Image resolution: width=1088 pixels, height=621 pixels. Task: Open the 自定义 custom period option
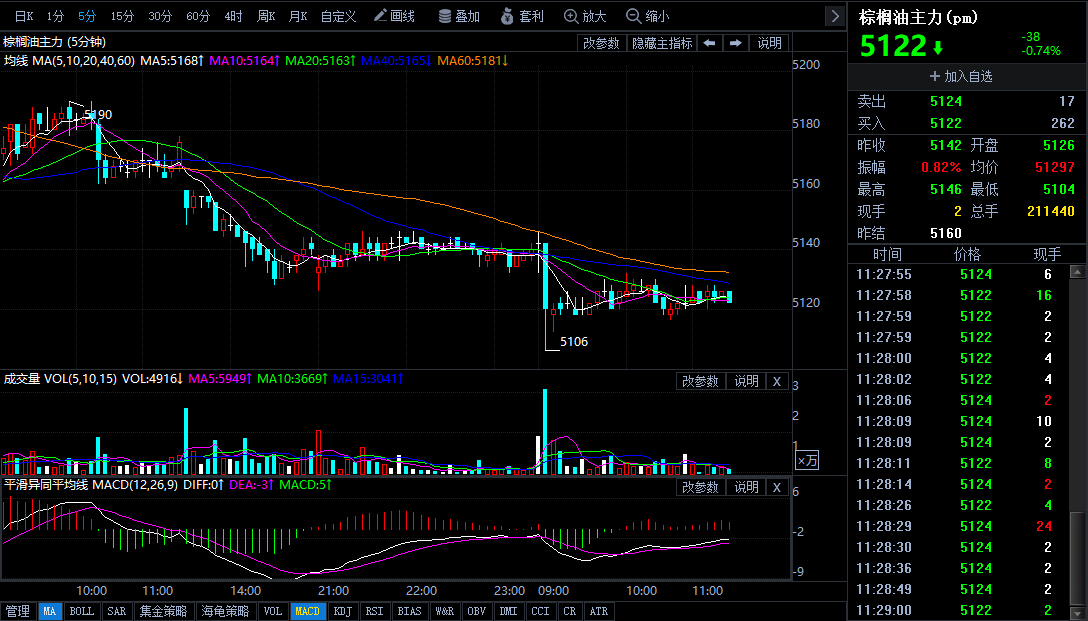tap(339, 16)
